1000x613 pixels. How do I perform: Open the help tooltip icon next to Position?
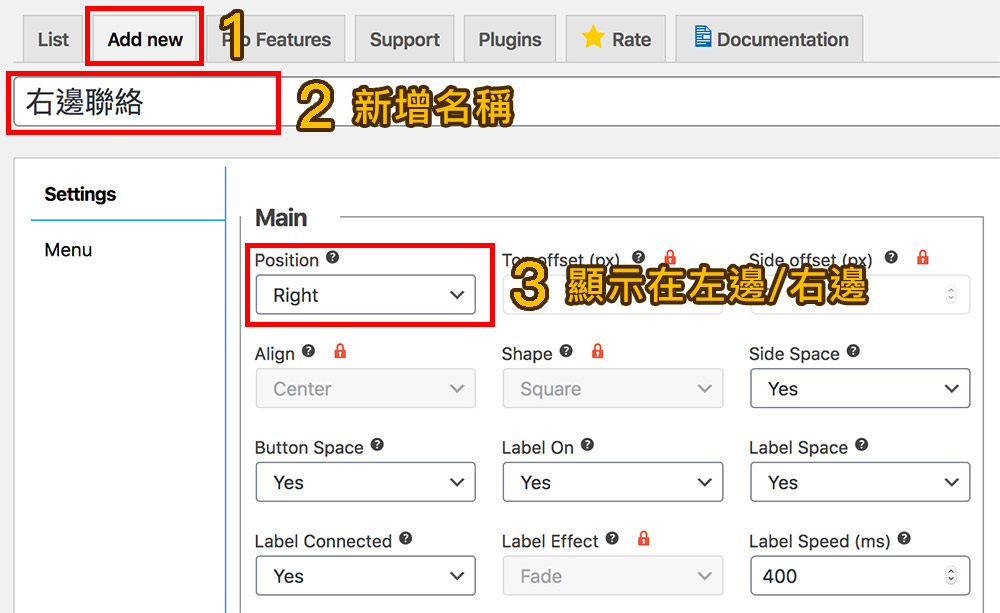330,259
